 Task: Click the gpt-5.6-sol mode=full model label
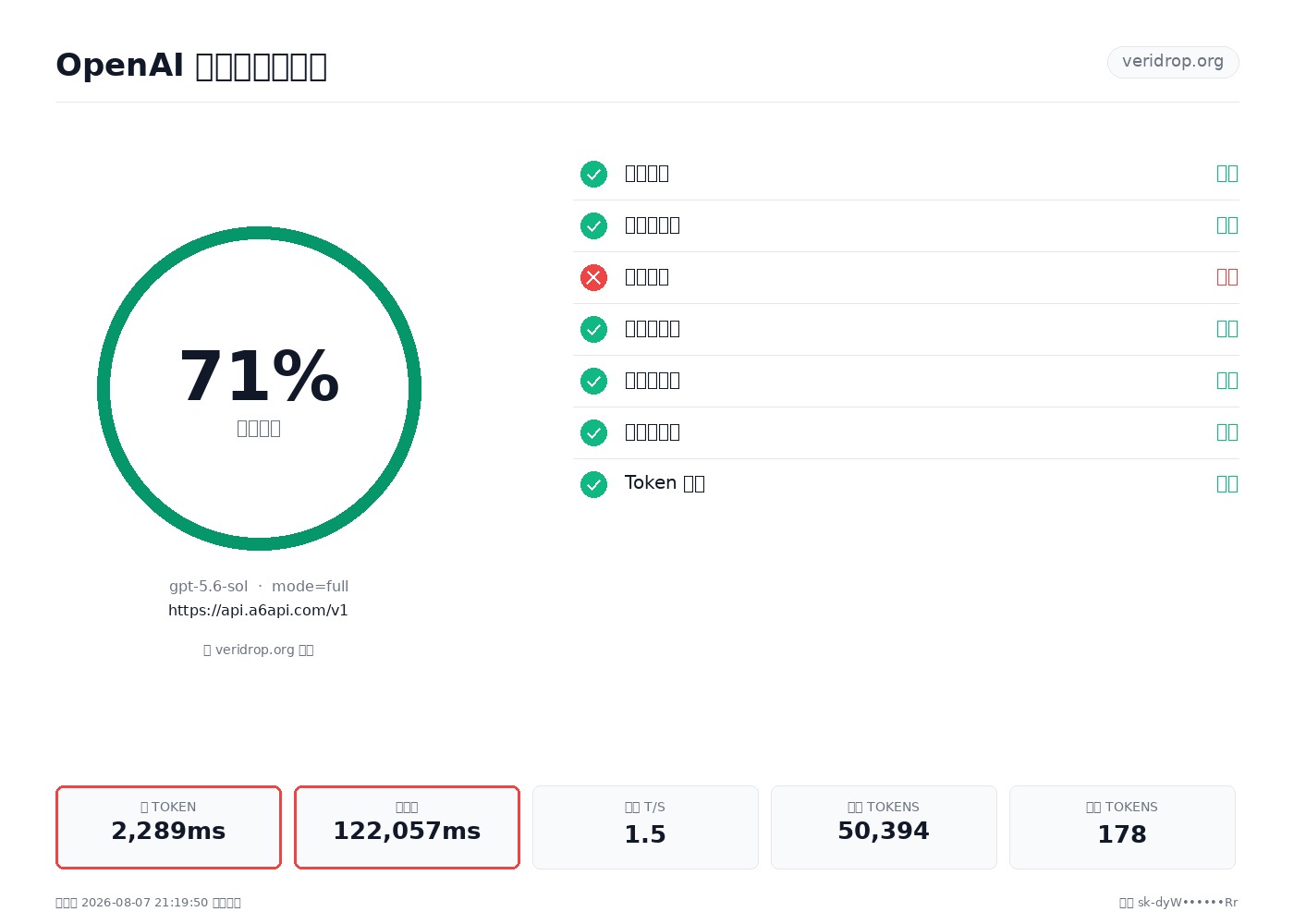(x=259, y=587)
